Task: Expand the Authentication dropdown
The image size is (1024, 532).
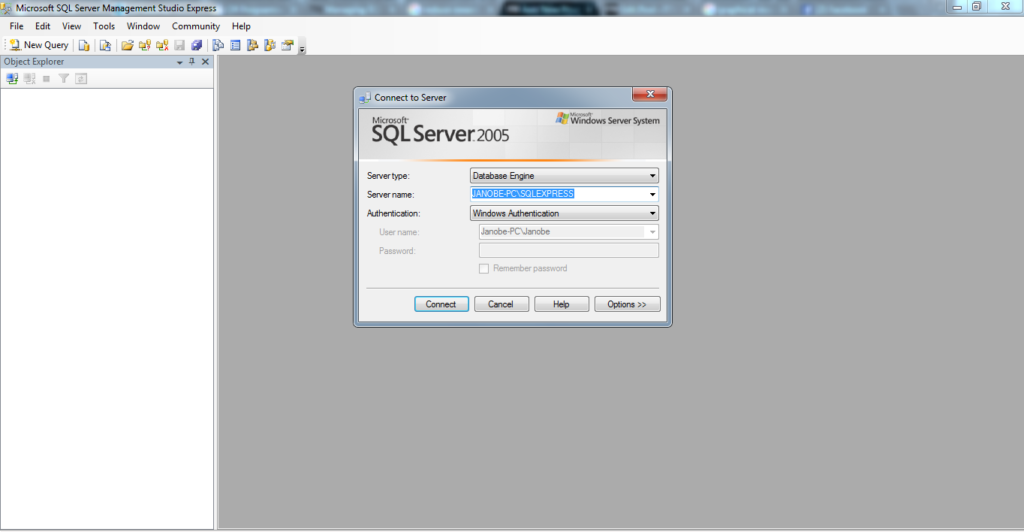Action: click(652, 213)
